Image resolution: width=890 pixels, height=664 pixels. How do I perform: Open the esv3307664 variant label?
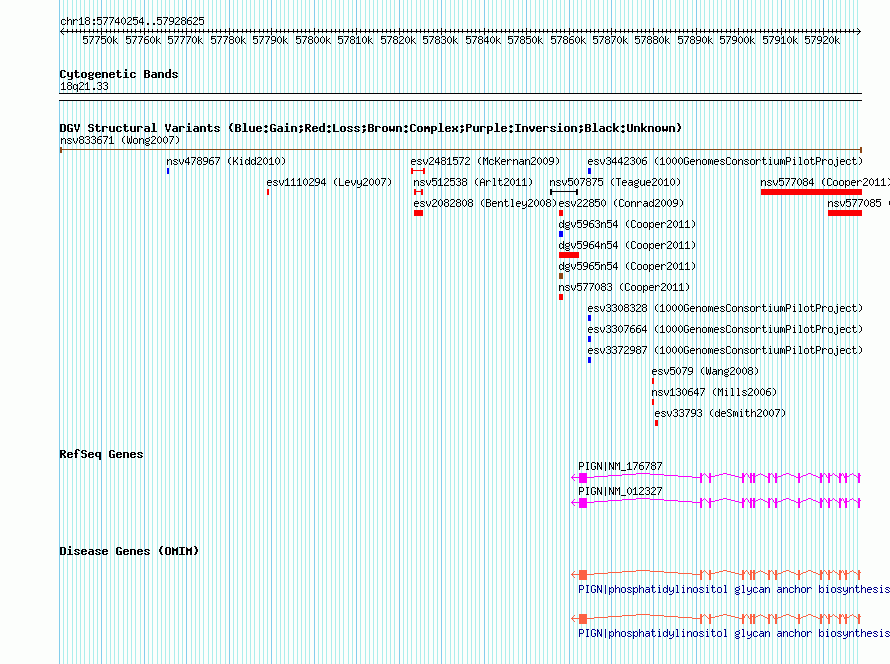click(x=725, y=329)
